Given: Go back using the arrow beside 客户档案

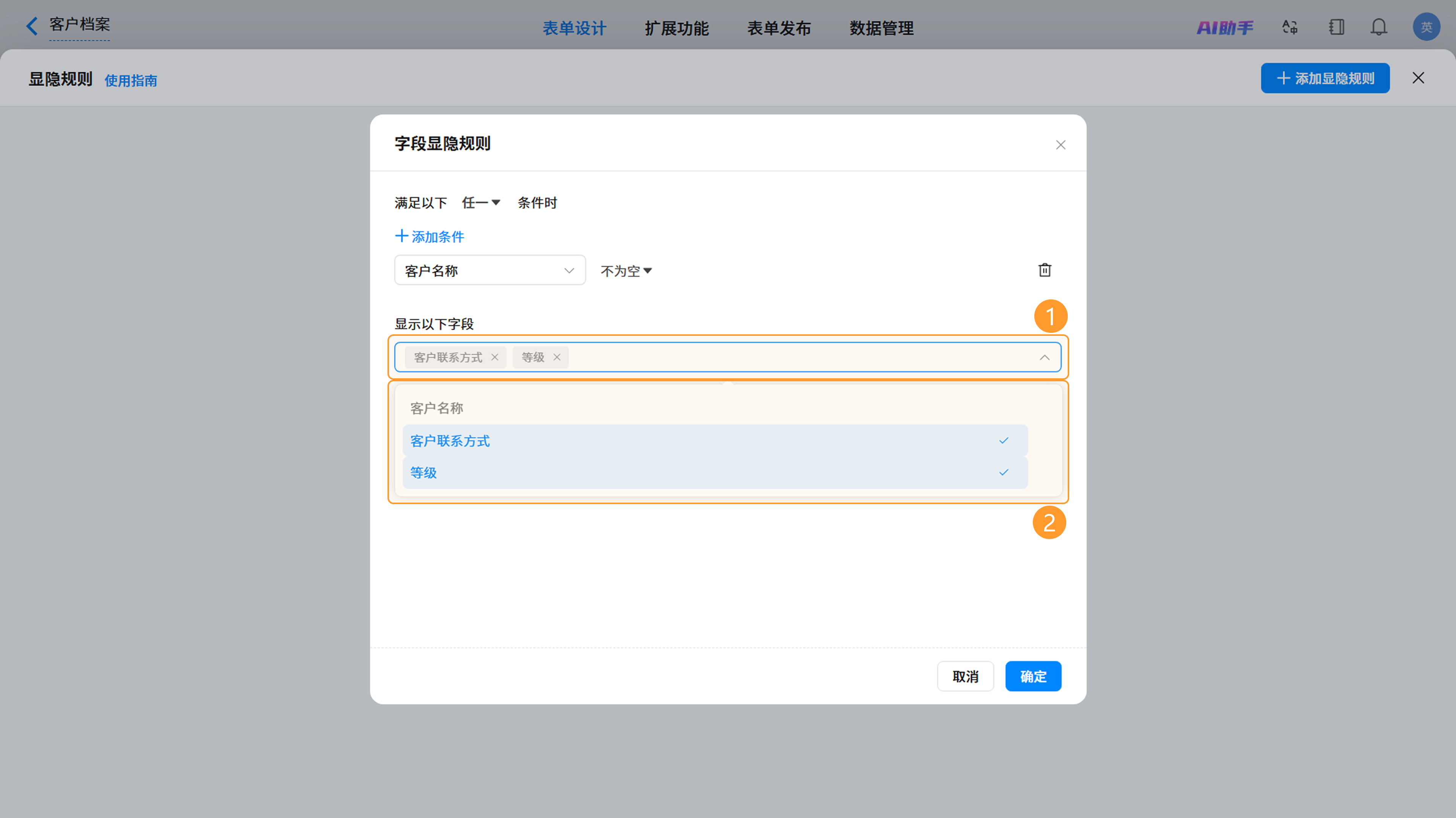Looking at the screenshot, I should click(x=31, y=26).
